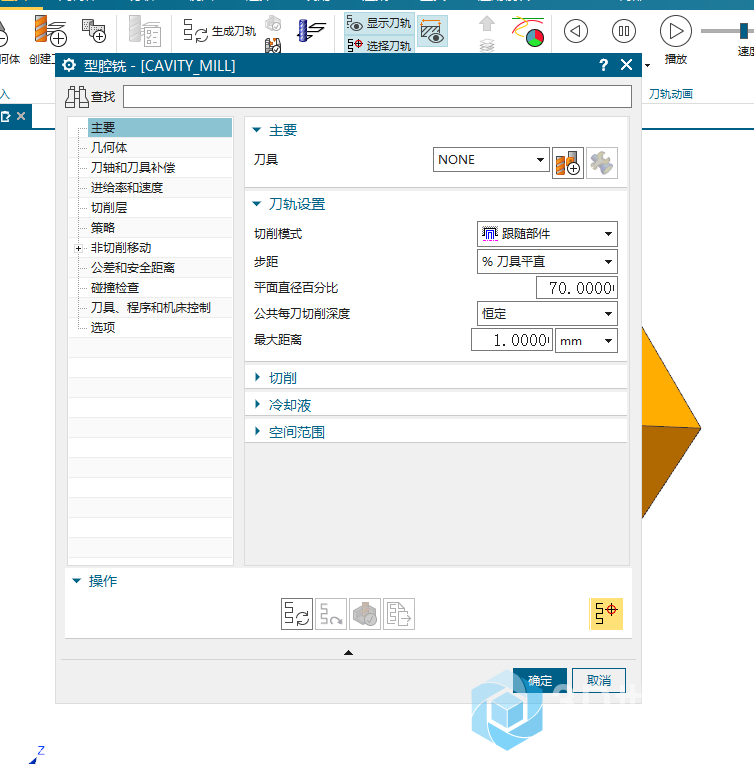Click the 最大距离 1.0000 value field
Viewport: 754px width, 764px height.
coord(512,340)
